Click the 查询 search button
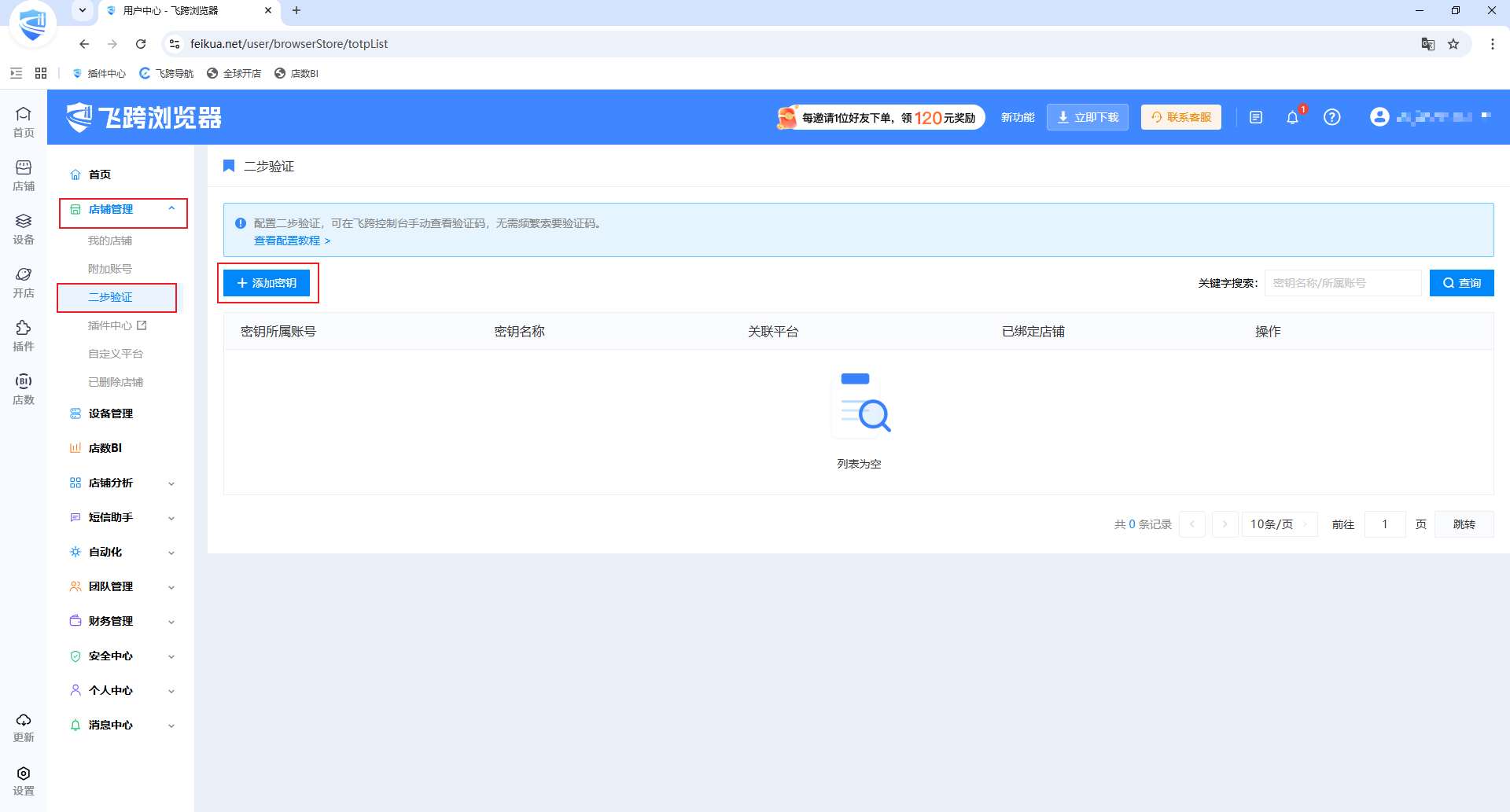 (1462, 283)
